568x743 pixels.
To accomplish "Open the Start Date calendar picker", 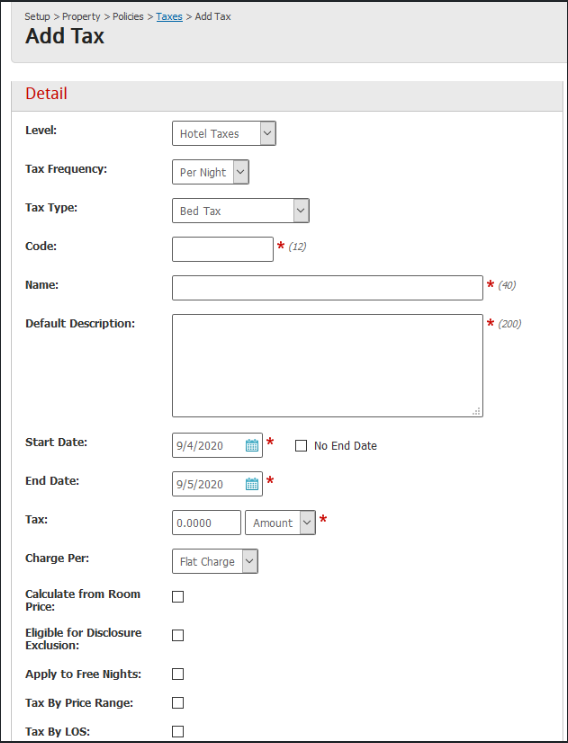I will (x=252, y=445).
